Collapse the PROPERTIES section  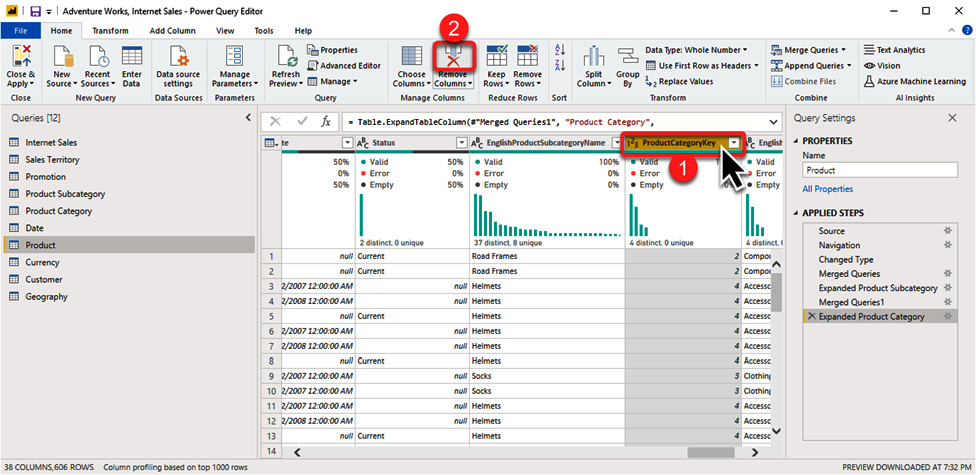click(796, 141)
